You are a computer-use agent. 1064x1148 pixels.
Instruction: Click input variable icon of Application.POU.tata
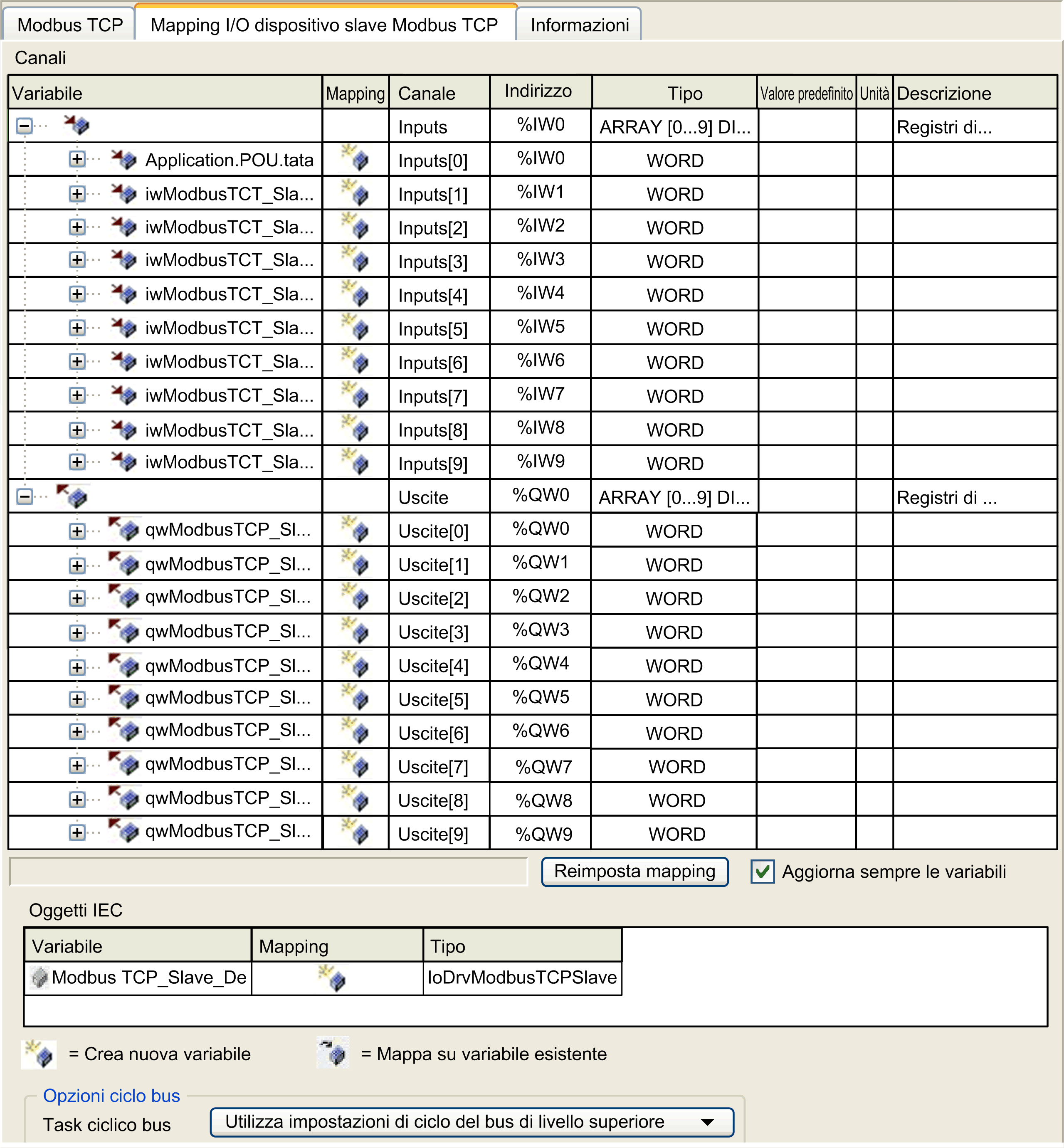124,159
